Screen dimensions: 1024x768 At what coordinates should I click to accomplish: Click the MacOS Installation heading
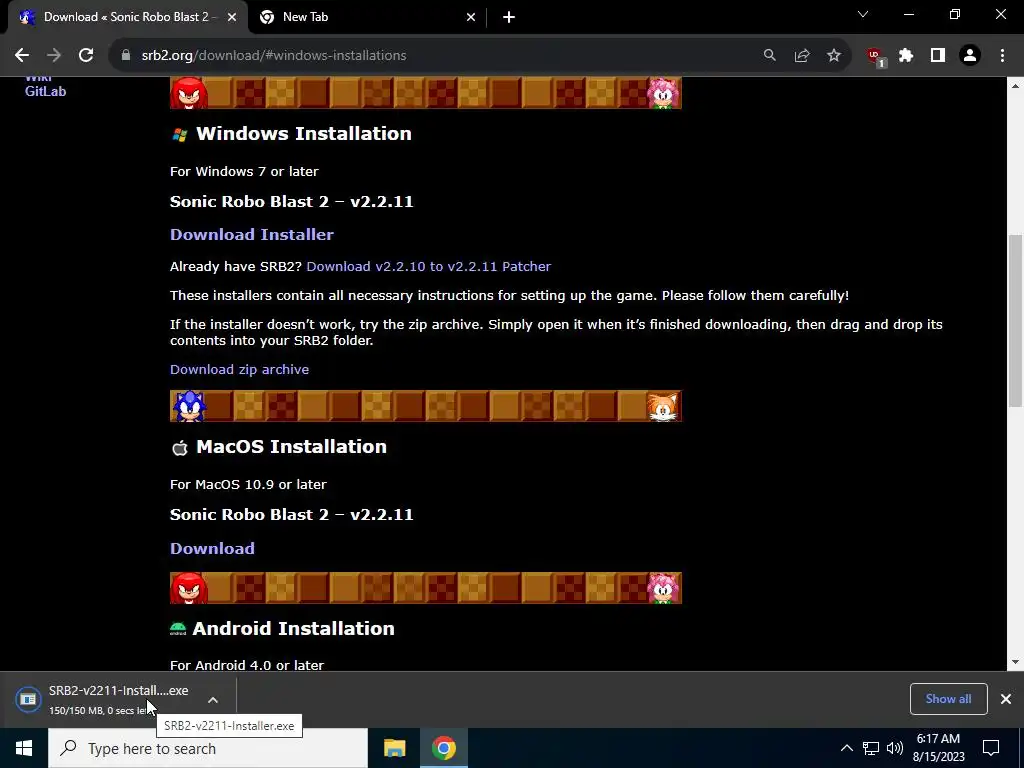point(291,447)
